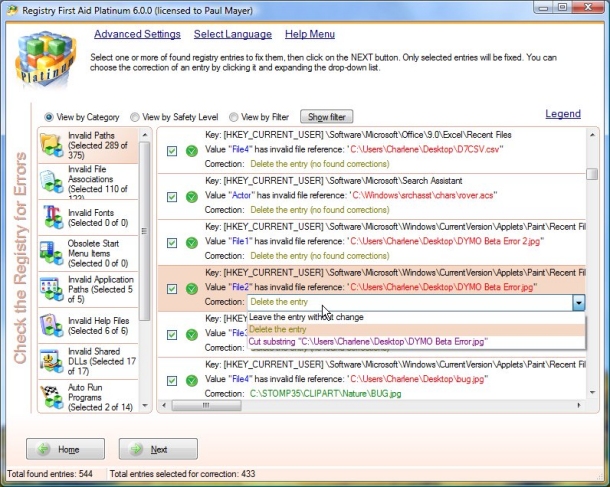Uncheck the bug.jpg entry checkbox
Viewport: 610px width, 487px height.
tap(172, 380)
